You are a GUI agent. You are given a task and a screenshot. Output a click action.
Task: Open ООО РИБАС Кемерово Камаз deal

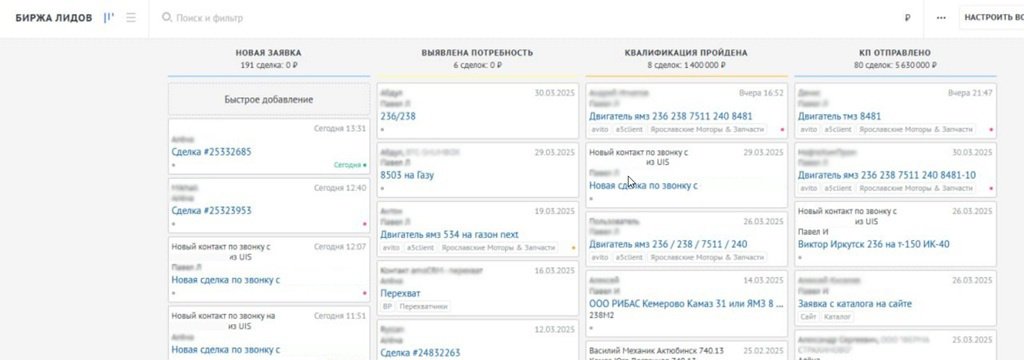click(686, 304)
